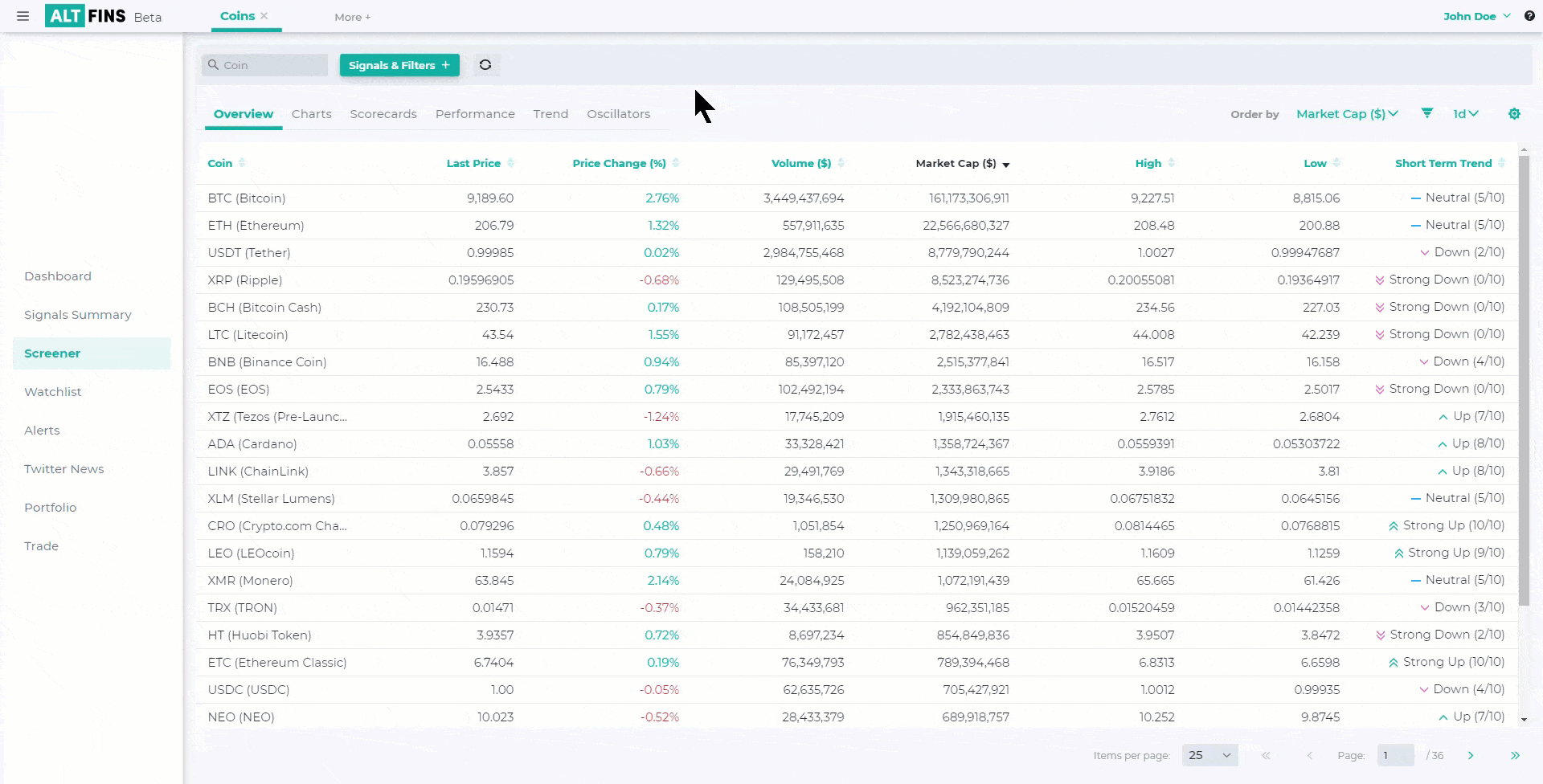This screenshot has height=784, width=1543.
Task: Switch to the Charts tab
Action: click(312, 114)
